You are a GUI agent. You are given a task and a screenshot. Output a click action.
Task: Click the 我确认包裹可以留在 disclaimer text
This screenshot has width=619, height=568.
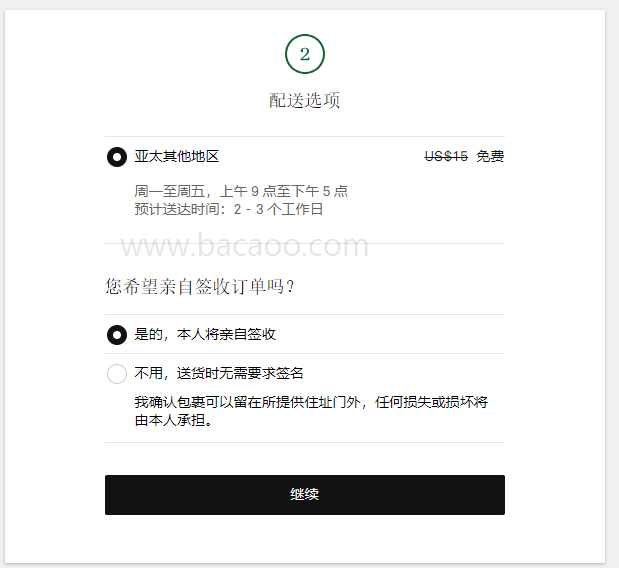click(311, 402)
